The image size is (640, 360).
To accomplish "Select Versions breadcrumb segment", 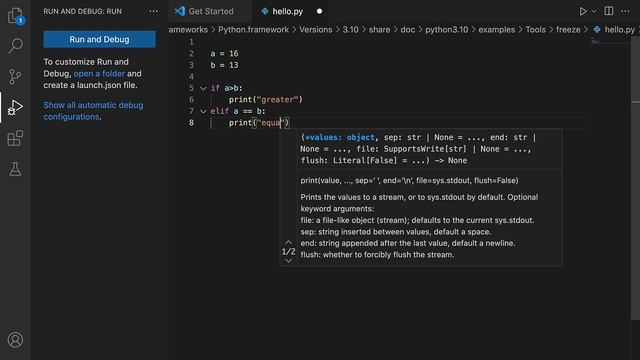I will (x=316, y=30).
